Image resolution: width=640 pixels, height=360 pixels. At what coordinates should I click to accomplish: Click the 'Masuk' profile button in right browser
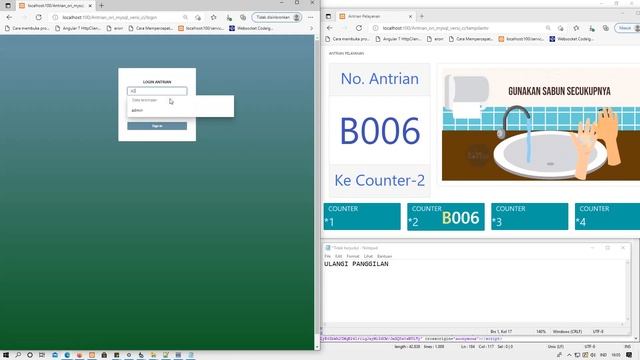(x=627, y=28)
